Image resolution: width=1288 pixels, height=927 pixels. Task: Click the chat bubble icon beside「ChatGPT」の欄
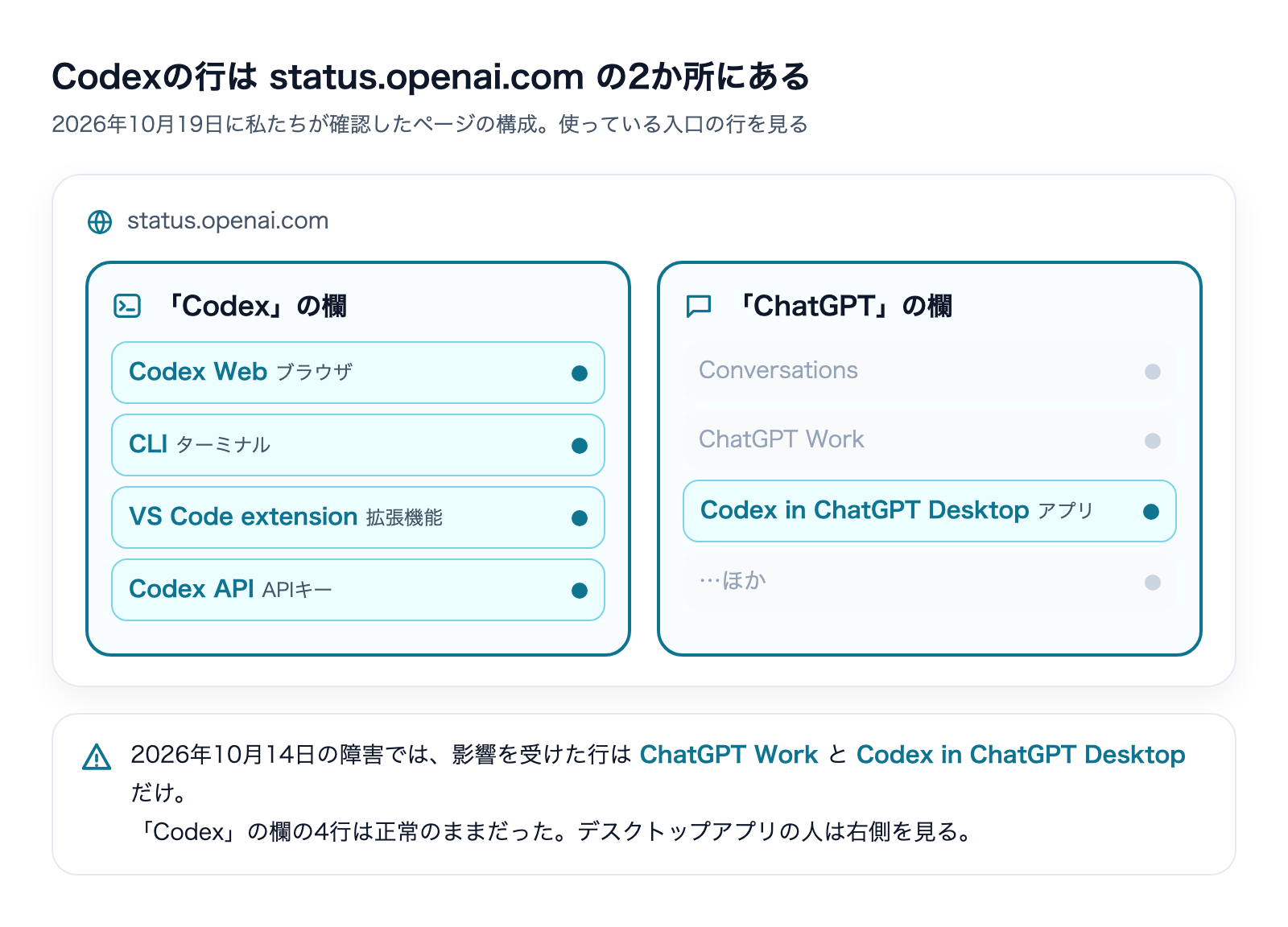(699, 306)
